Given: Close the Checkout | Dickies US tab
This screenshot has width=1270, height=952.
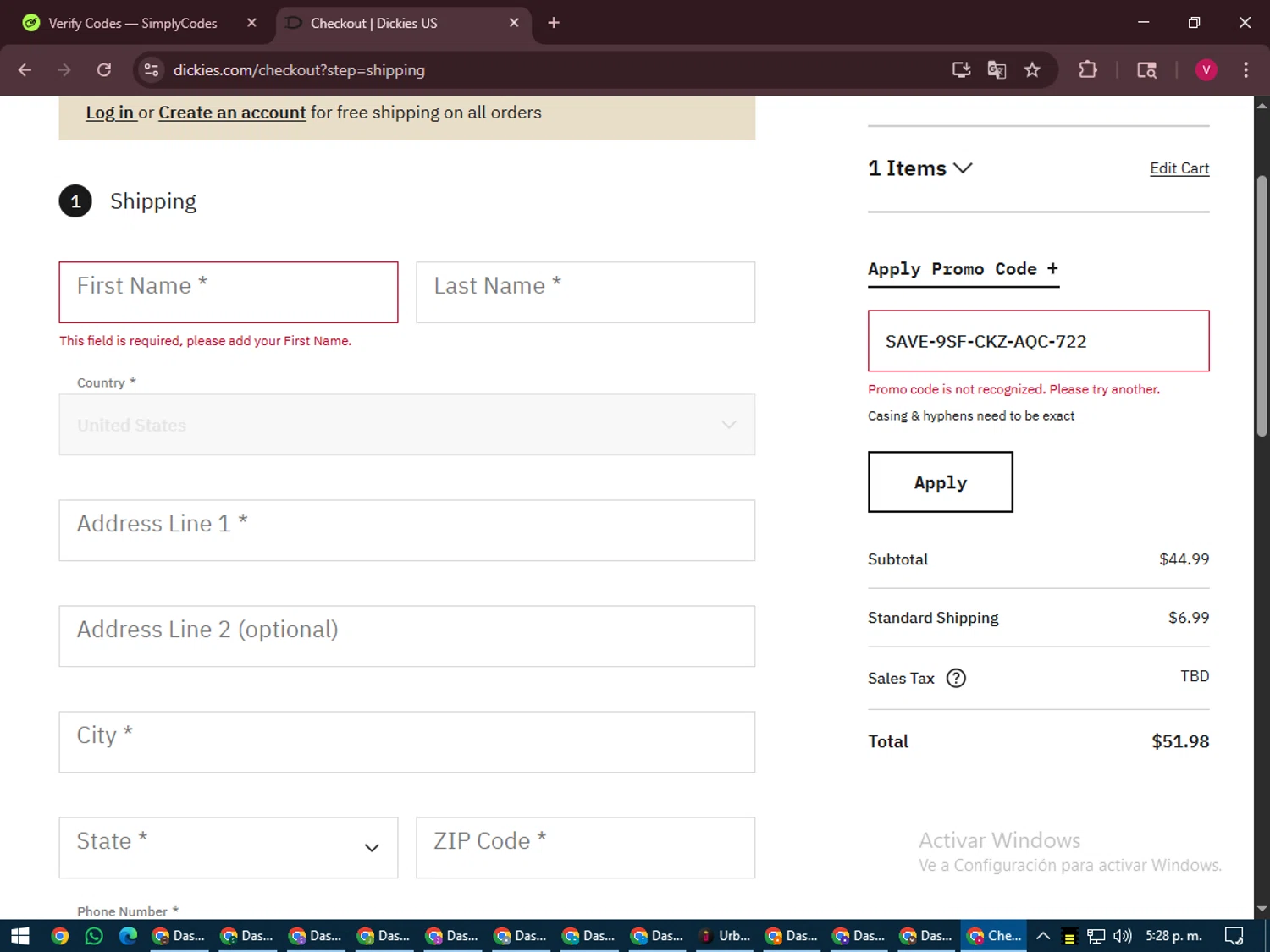Looking at the screenshot, I should [x=514, y=23].
